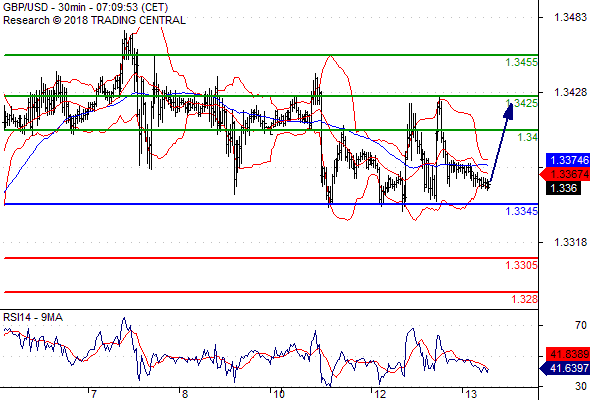Select the green 1.3425 resistance label
This screenshot has width=590, height=400.
coord(522,103)
